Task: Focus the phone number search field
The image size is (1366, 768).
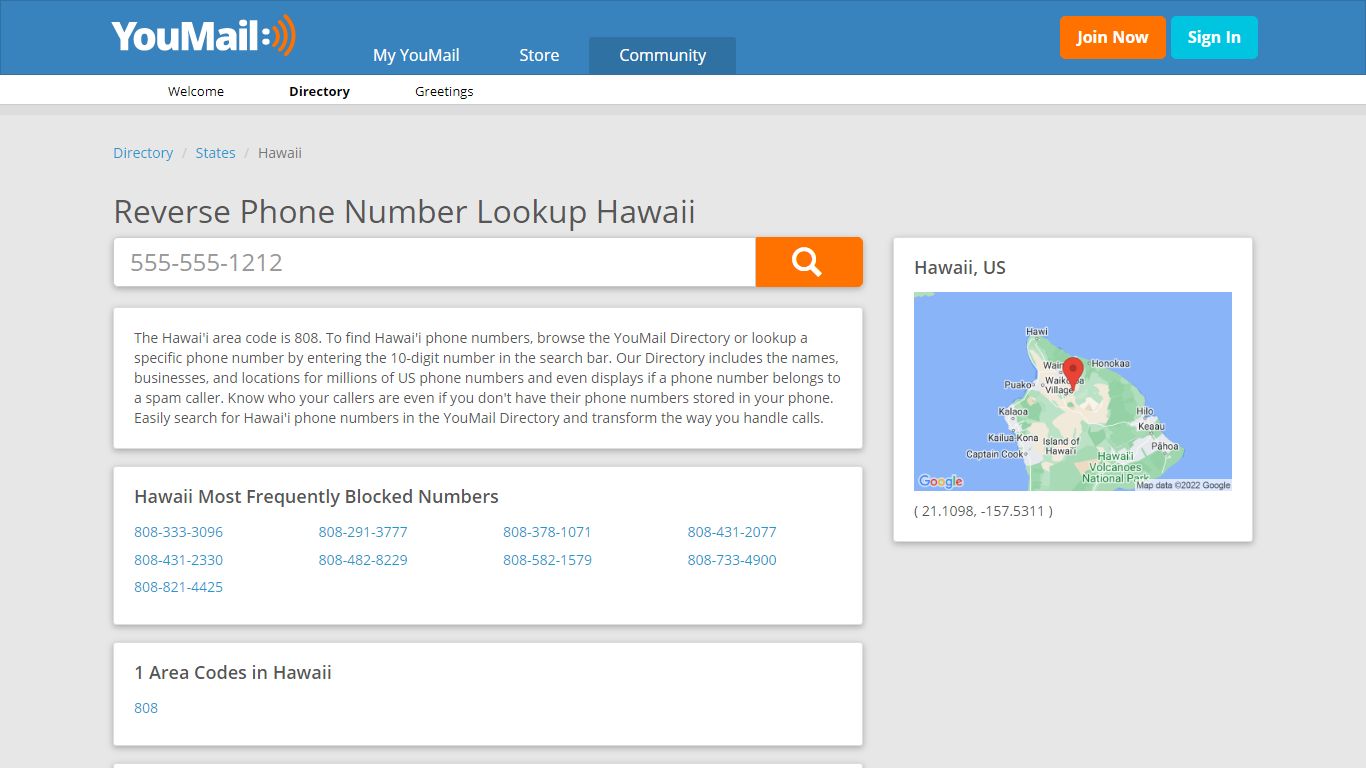Action: click(x=435, y=262)
